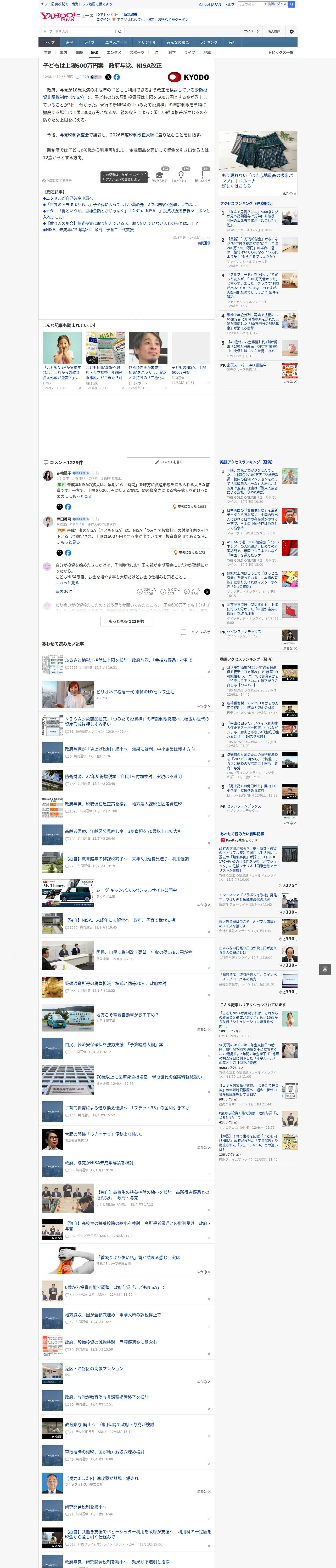Open the ヘルプ link in top bar

[229, 4]
